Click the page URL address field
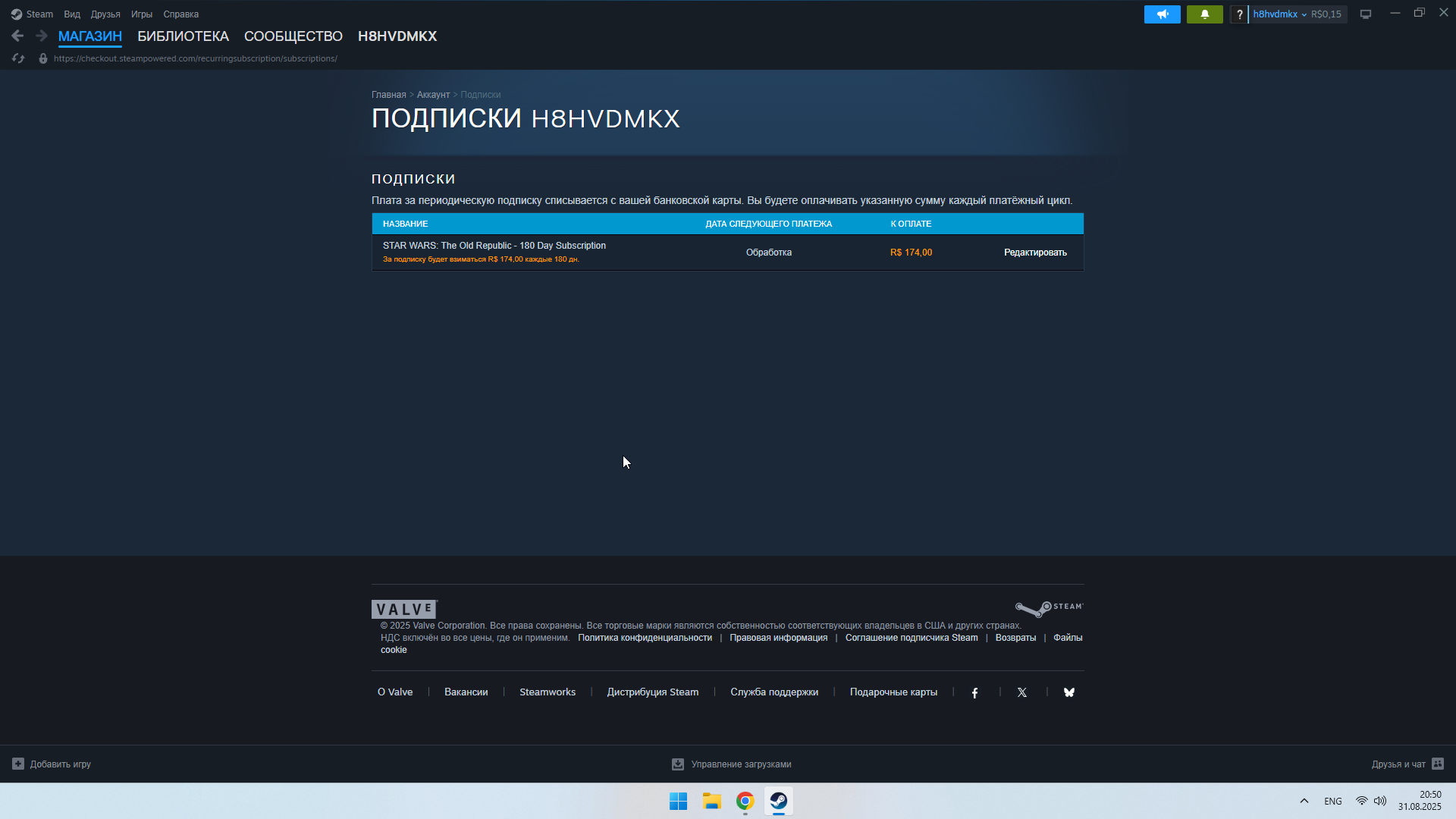Image resolution: width=1456 pixels, height=819 pixels. 196,58
